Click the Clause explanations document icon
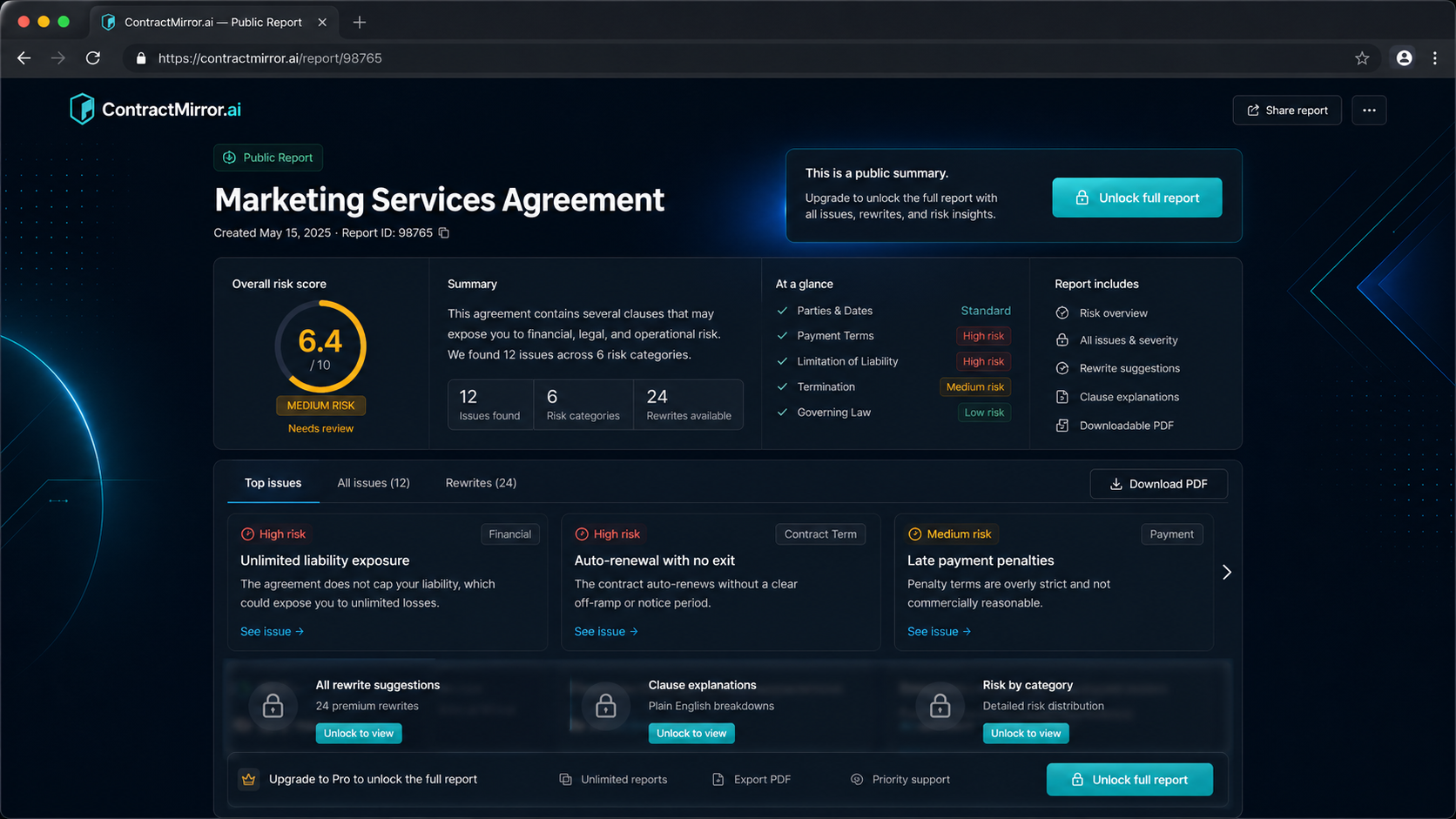Screen dimensions: 1456x819 [x=1062, y=397]
